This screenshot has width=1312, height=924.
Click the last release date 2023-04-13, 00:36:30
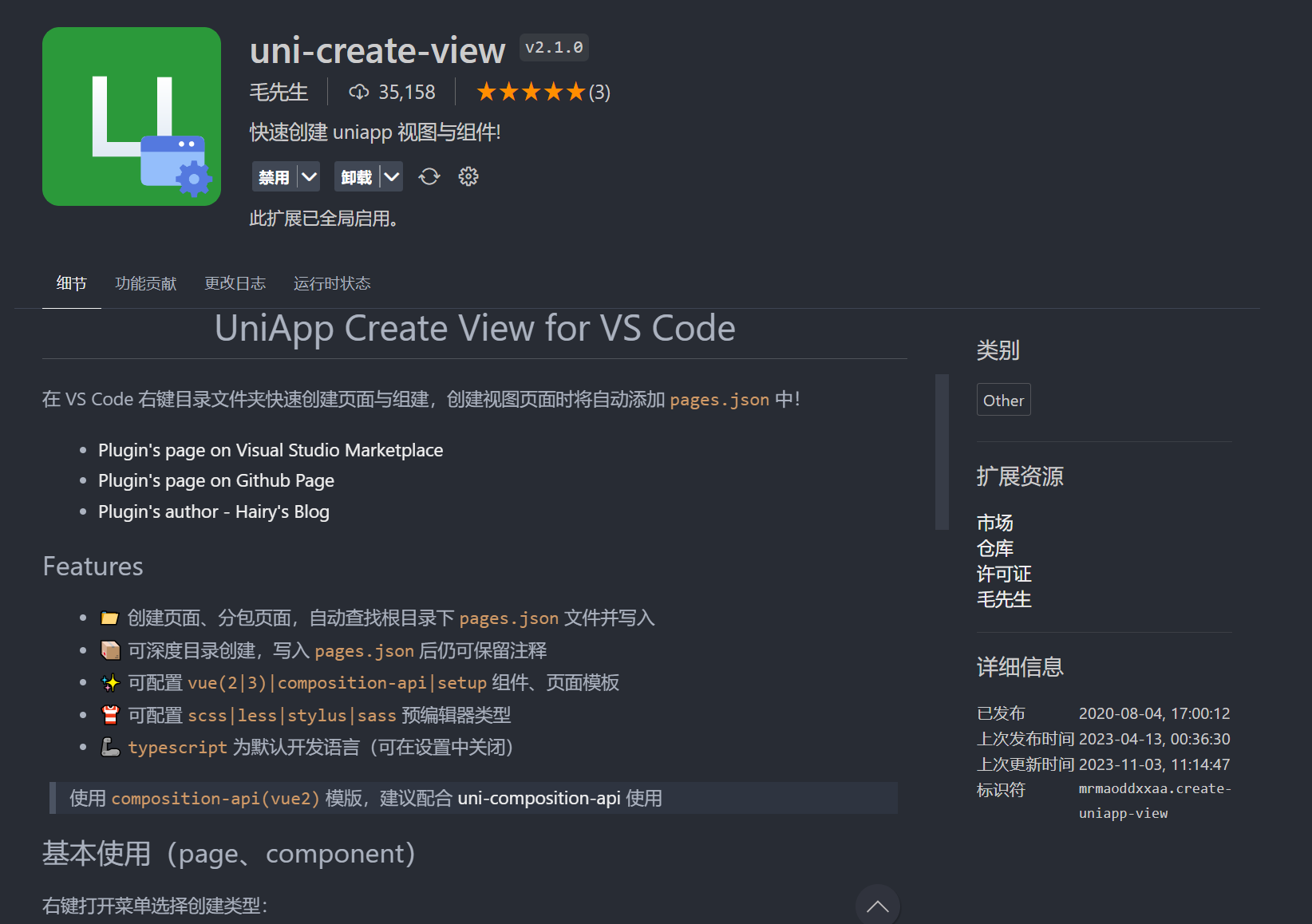pyautogui.click(x=1154, y=739)
